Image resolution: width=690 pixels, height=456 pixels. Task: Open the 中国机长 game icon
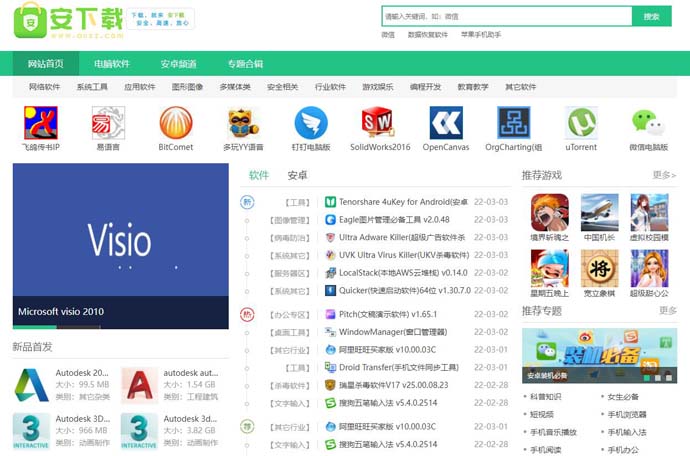(599, 213)
